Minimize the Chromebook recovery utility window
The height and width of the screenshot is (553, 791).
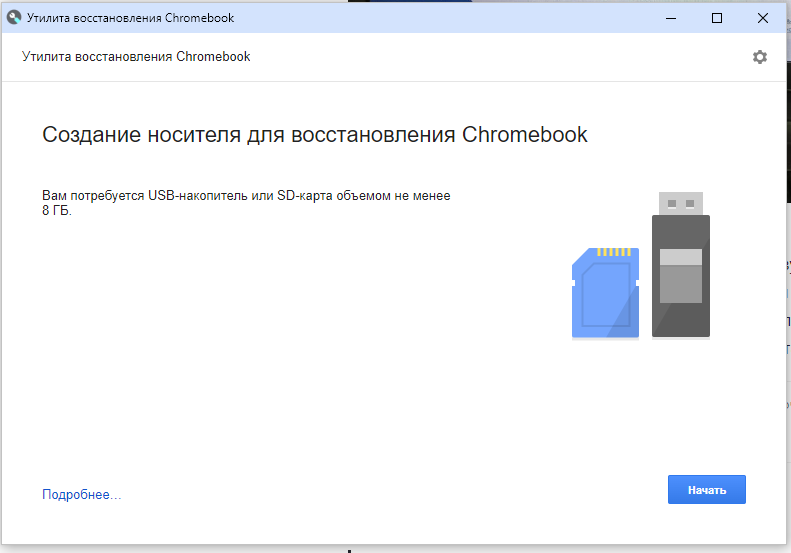[671, 18]
